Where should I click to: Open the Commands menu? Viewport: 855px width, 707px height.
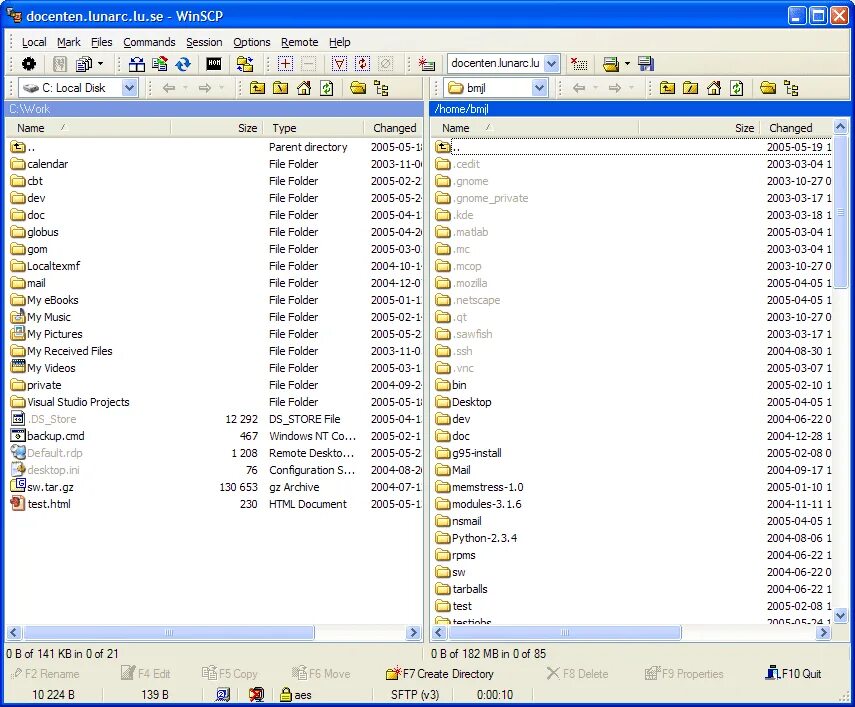(x=149, y=42)
